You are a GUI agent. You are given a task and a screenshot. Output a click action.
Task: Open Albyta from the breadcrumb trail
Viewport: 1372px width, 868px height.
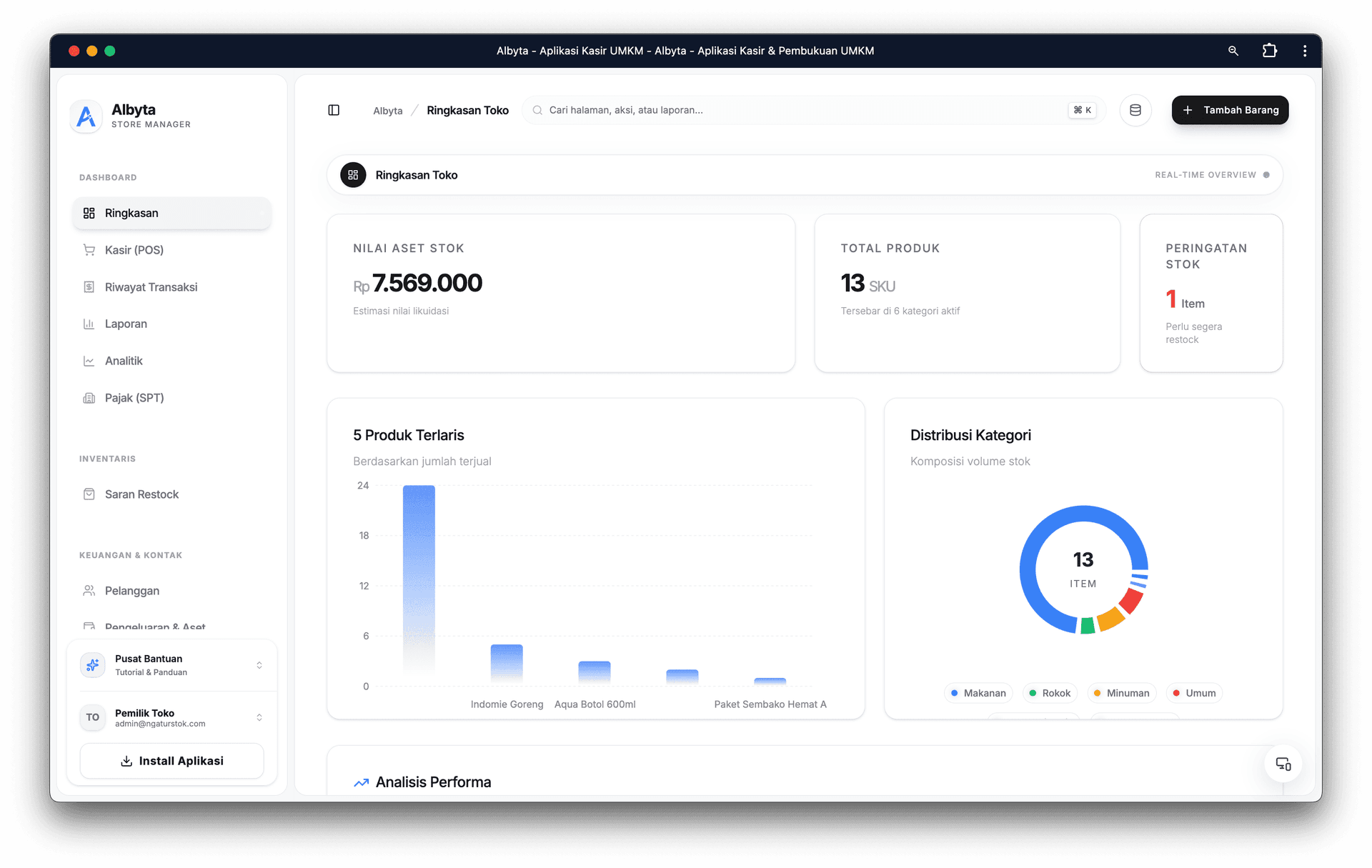pos(388,110)
